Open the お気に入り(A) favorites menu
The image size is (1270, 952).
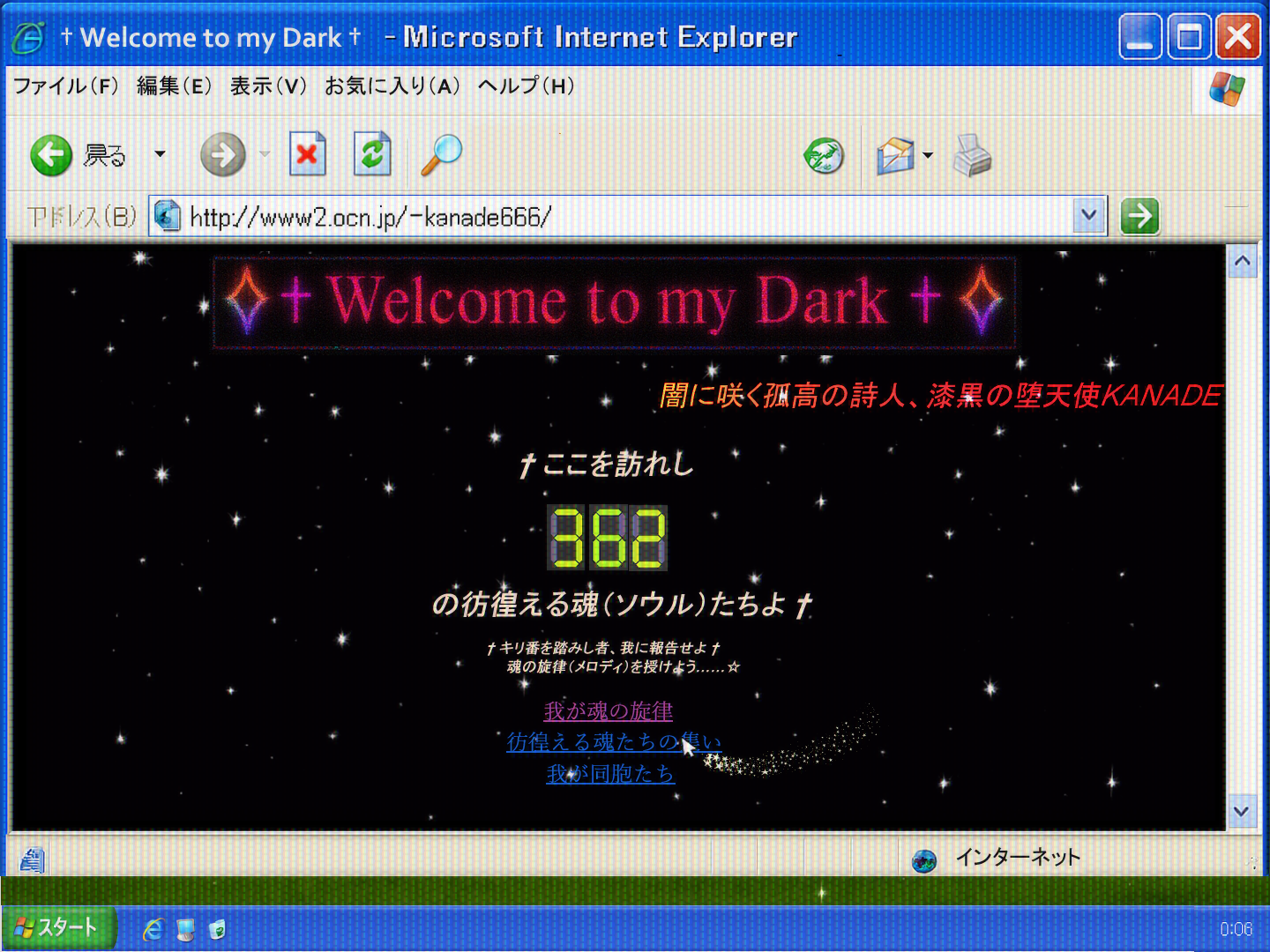tap(392, 86)
